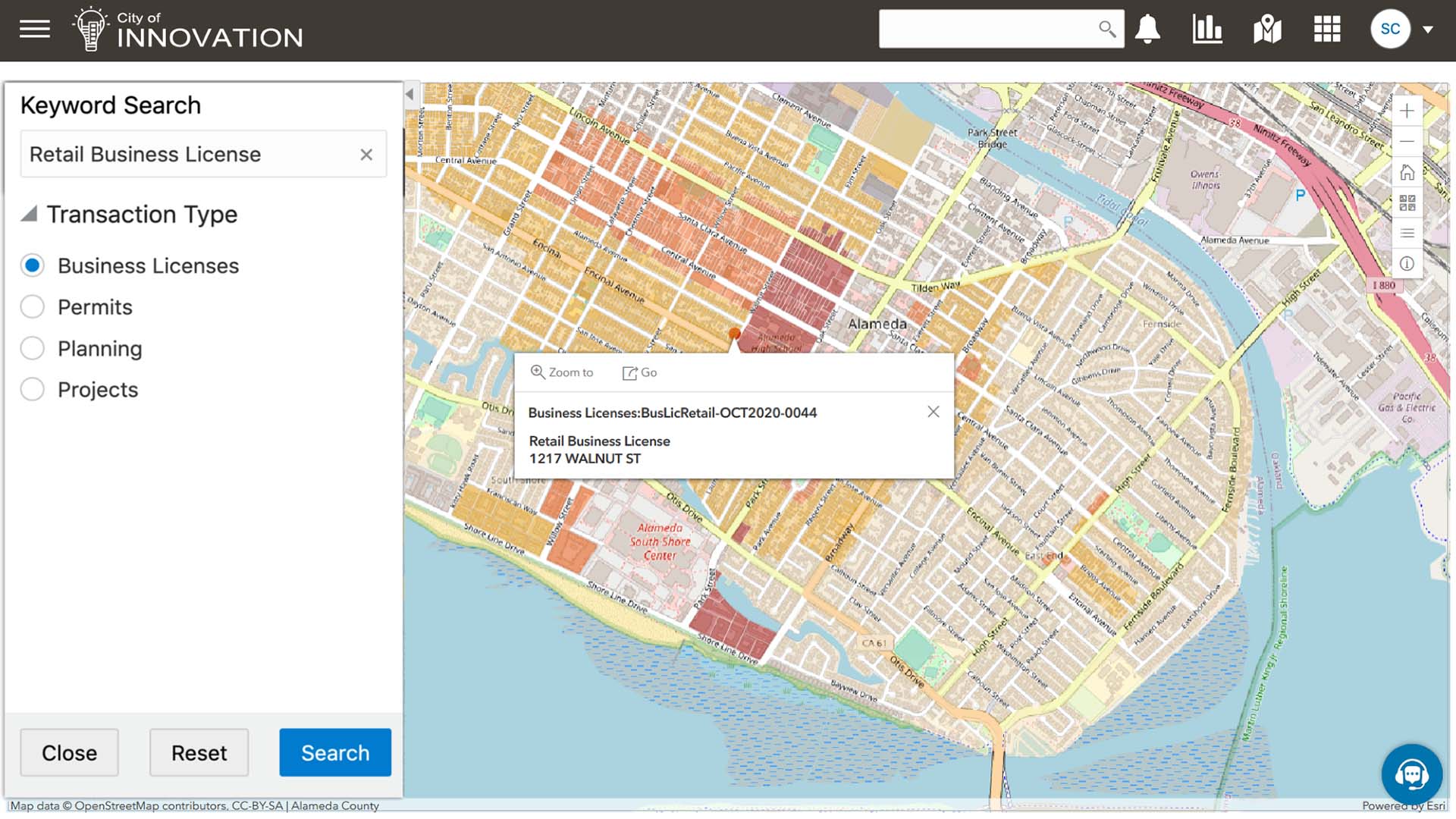Select the Projects transaction type
The width and height of the screenshot is (1456, 819).
coord(33,388)
